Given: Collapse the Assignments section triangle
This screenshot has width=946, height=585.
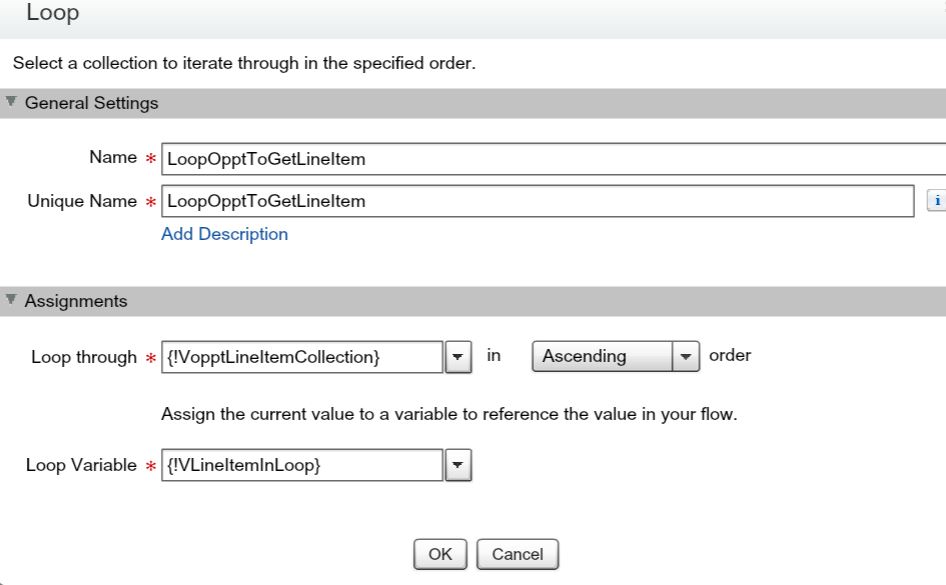Looking at the screenshot, I should pyautogui.click(x=11, y=300).
